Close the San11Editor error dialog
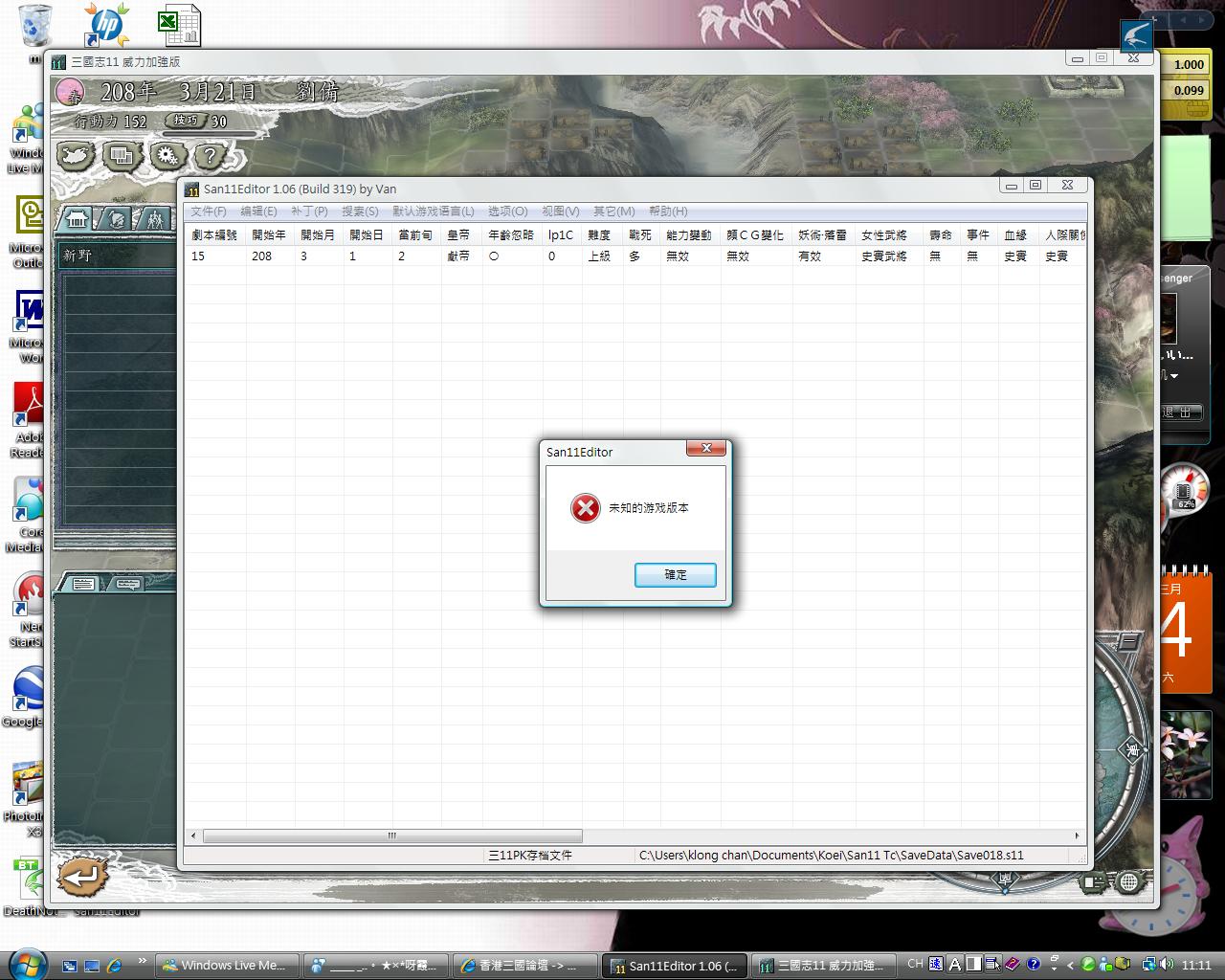The height and width of the screenshot is (980, 1225). pyautogui.click(x=706, y=448)
